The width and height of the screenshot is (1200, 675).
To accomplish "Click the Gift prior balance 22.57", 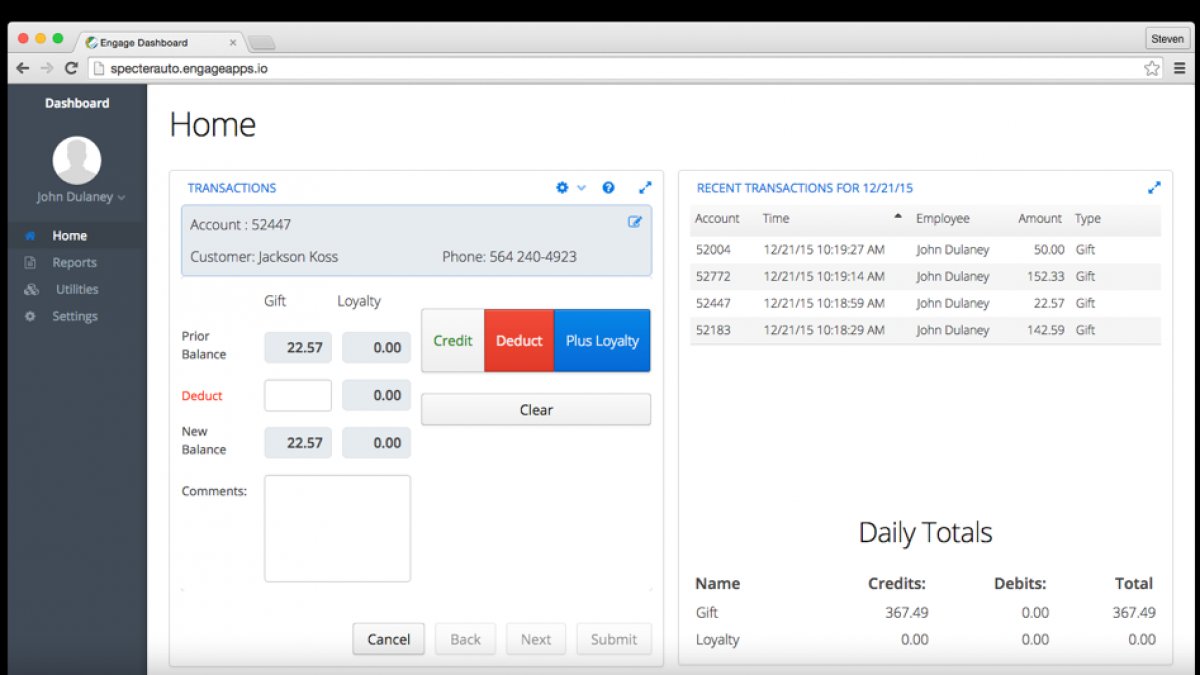I will pos(298,348).
